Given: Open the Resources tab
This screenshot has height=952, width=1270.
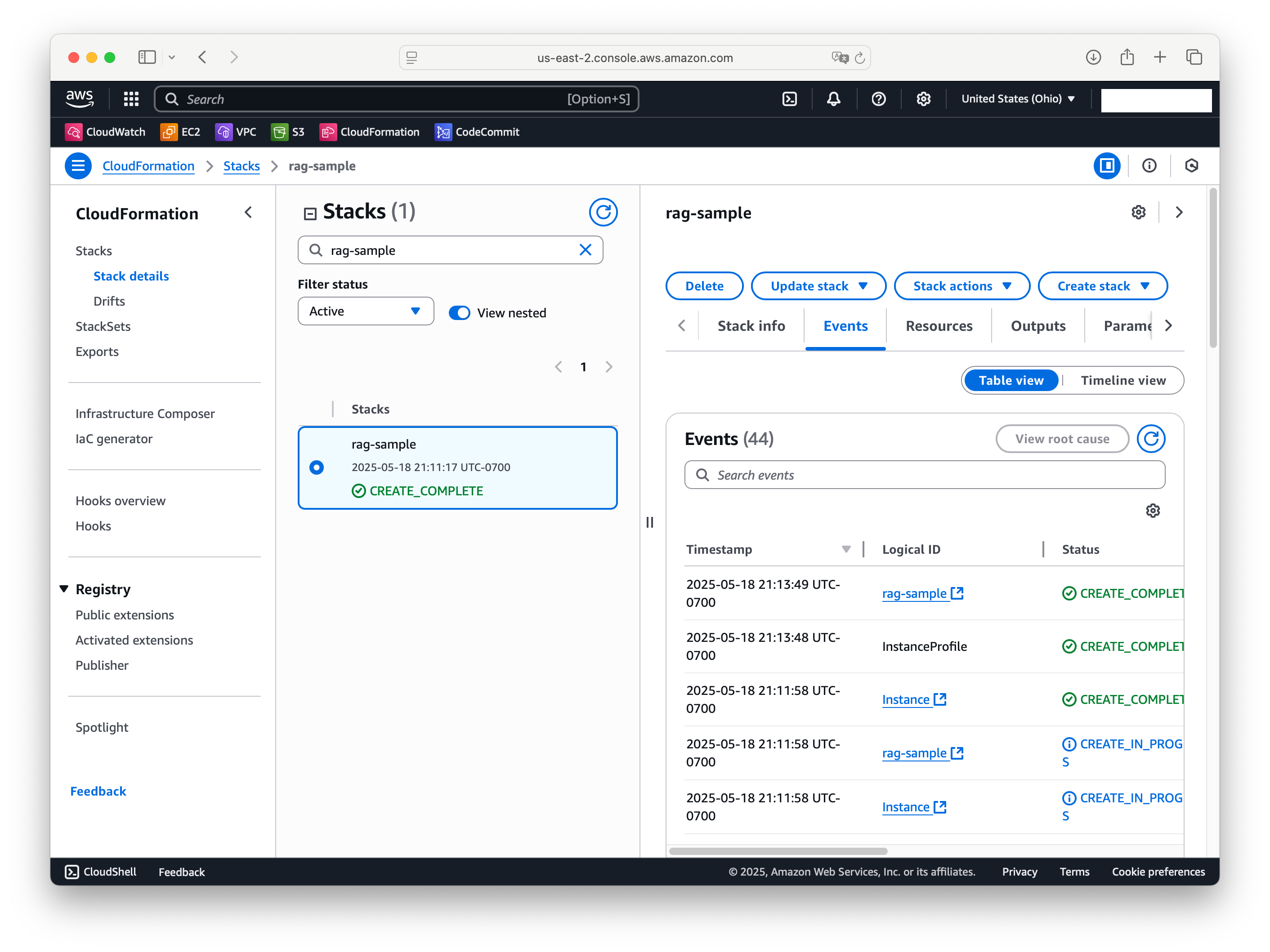Looking at the screenshot, I should pyautogui.click(x=939, y=325).
